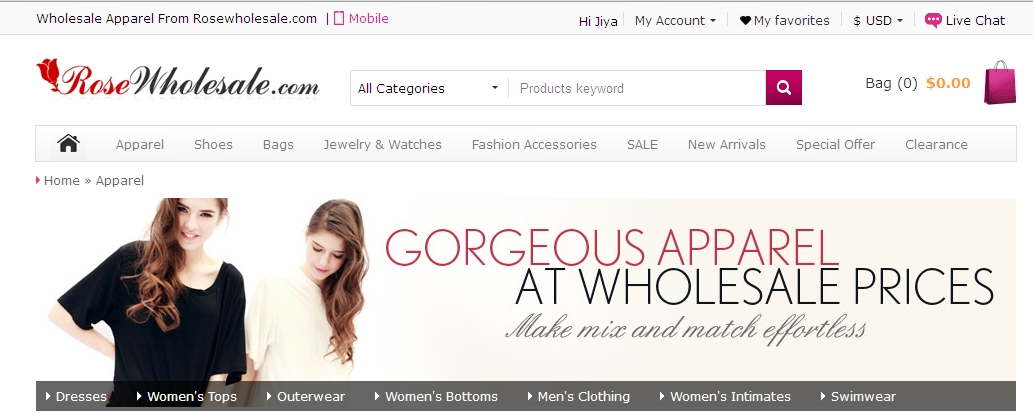Click Home in the breadcrumb

tap(62, 181)
